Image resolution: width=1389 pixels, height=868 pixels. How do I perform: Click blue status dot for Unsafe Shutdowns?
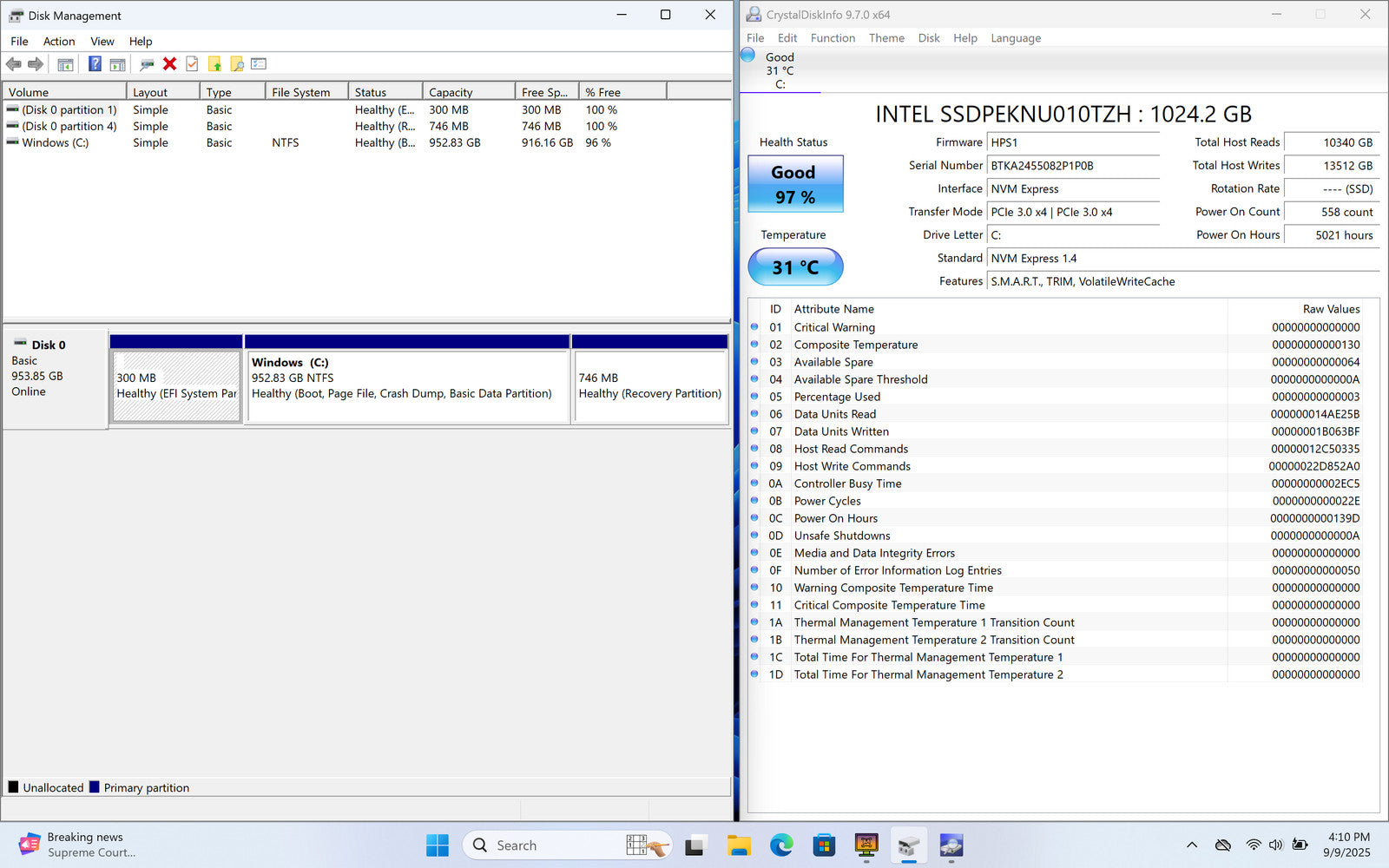point(754,536)
